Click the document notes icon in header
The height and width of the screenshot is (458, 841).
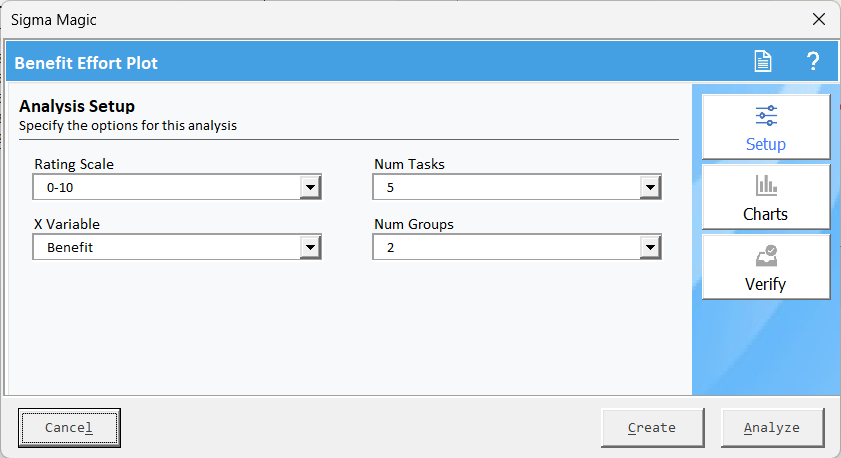click(763, 62)
